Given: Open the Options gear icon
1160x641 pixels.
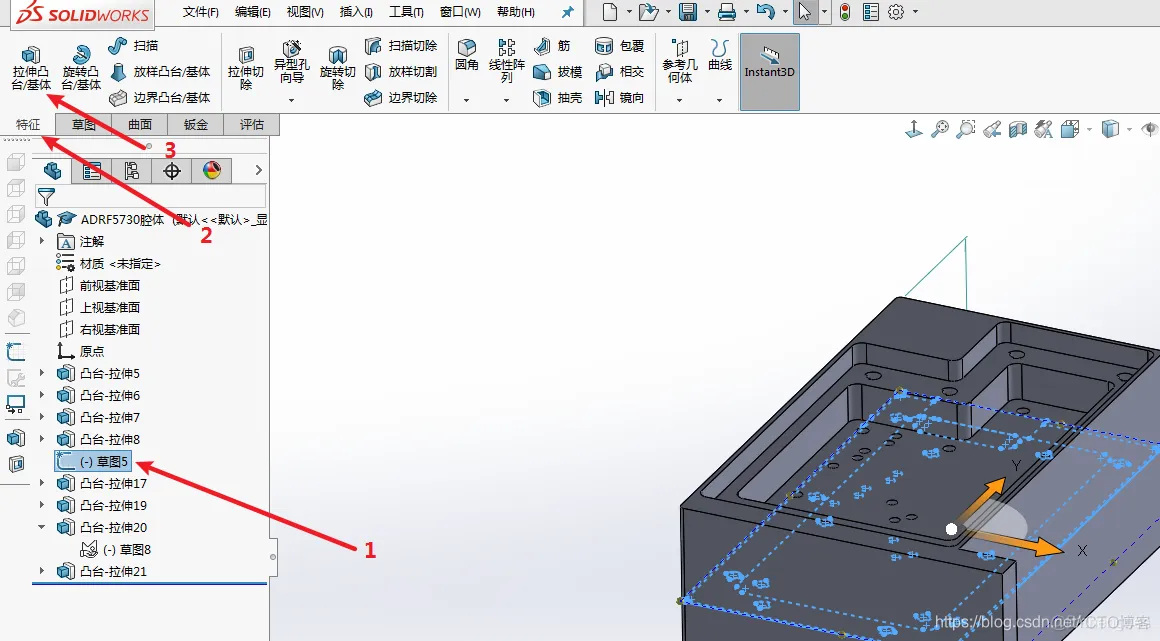Looking at the screenshot, I should click(896, 12).
